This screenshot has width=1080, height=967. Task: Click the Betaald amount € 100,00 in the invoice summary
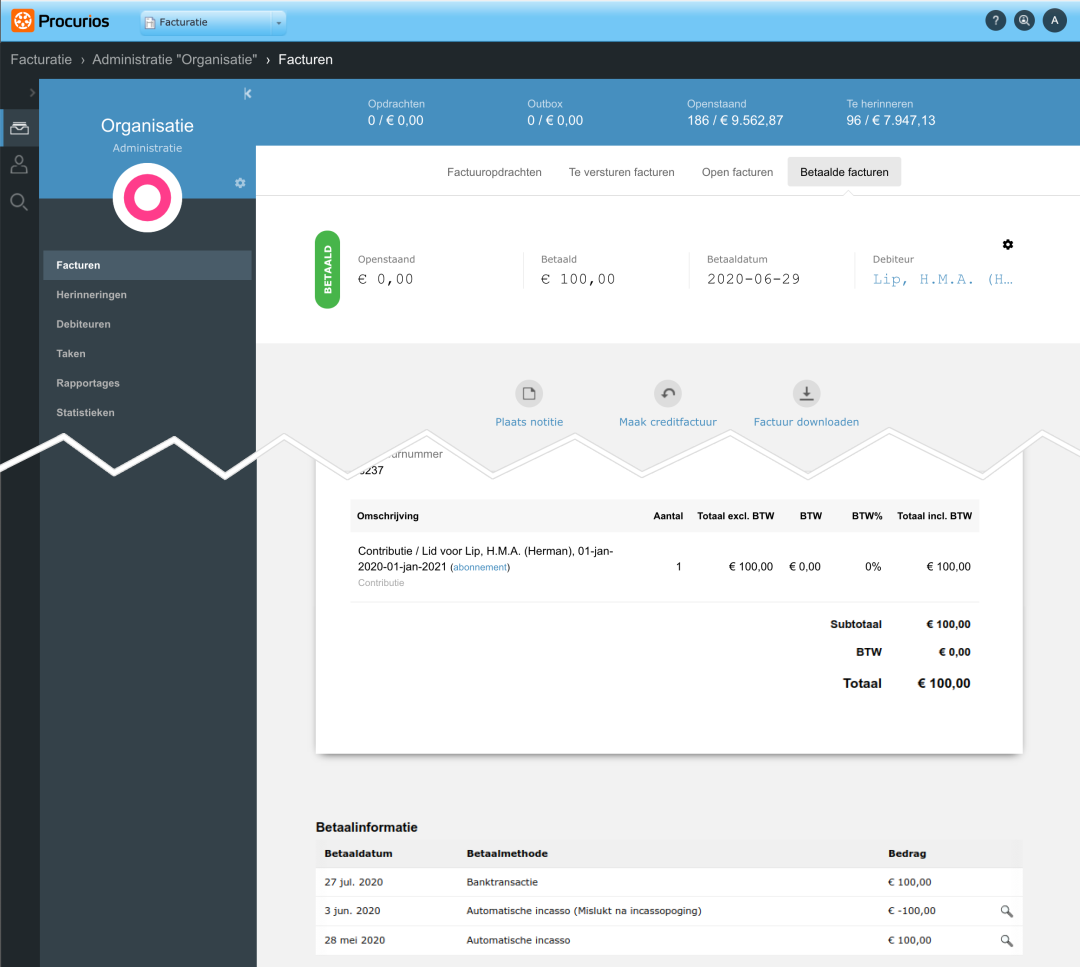point(577,280)
